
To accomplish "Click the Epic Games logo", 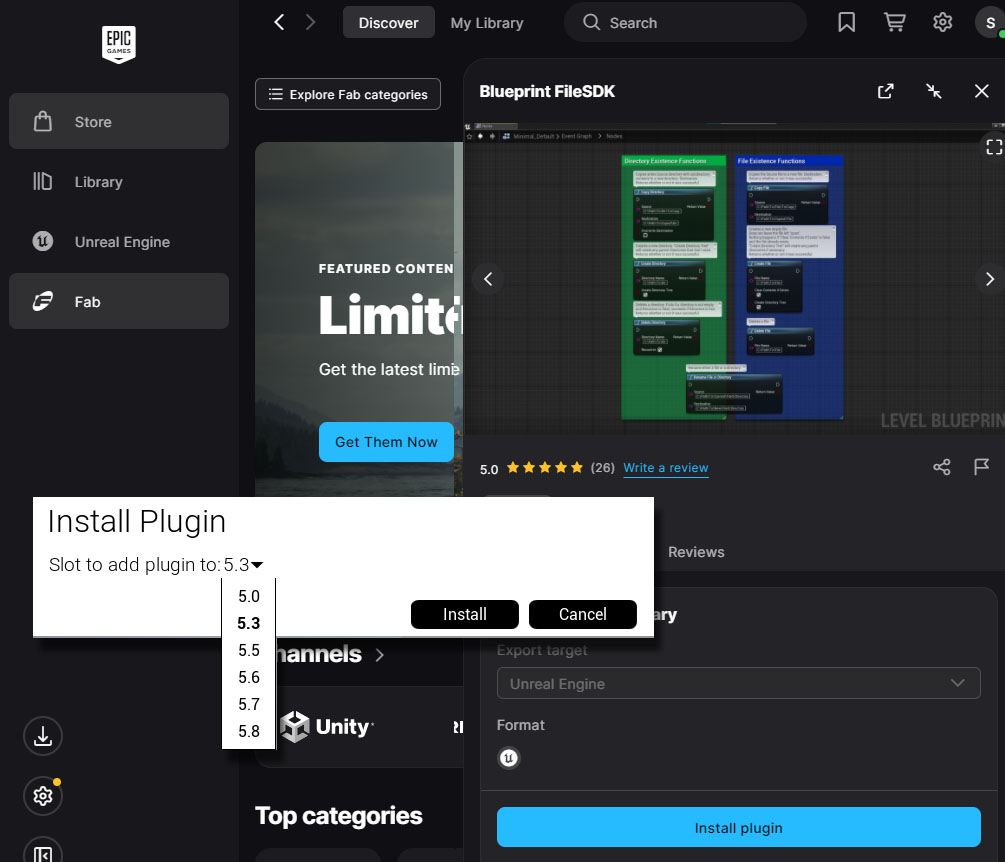I will click(x=119, y=44).
